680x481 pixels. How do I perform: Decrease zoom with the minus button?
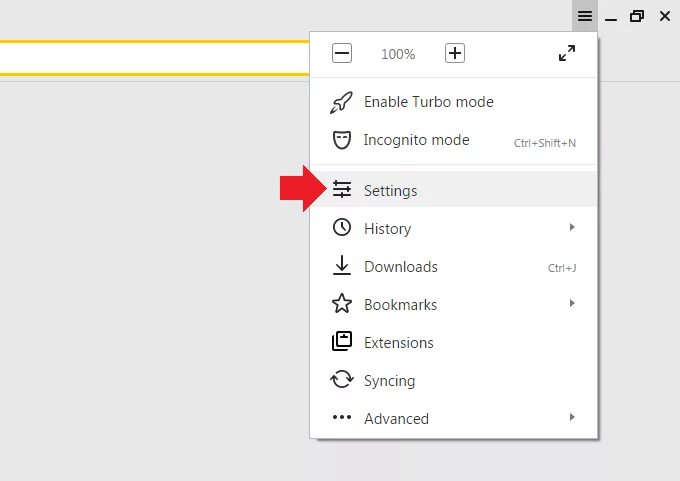tap(342, 53)
